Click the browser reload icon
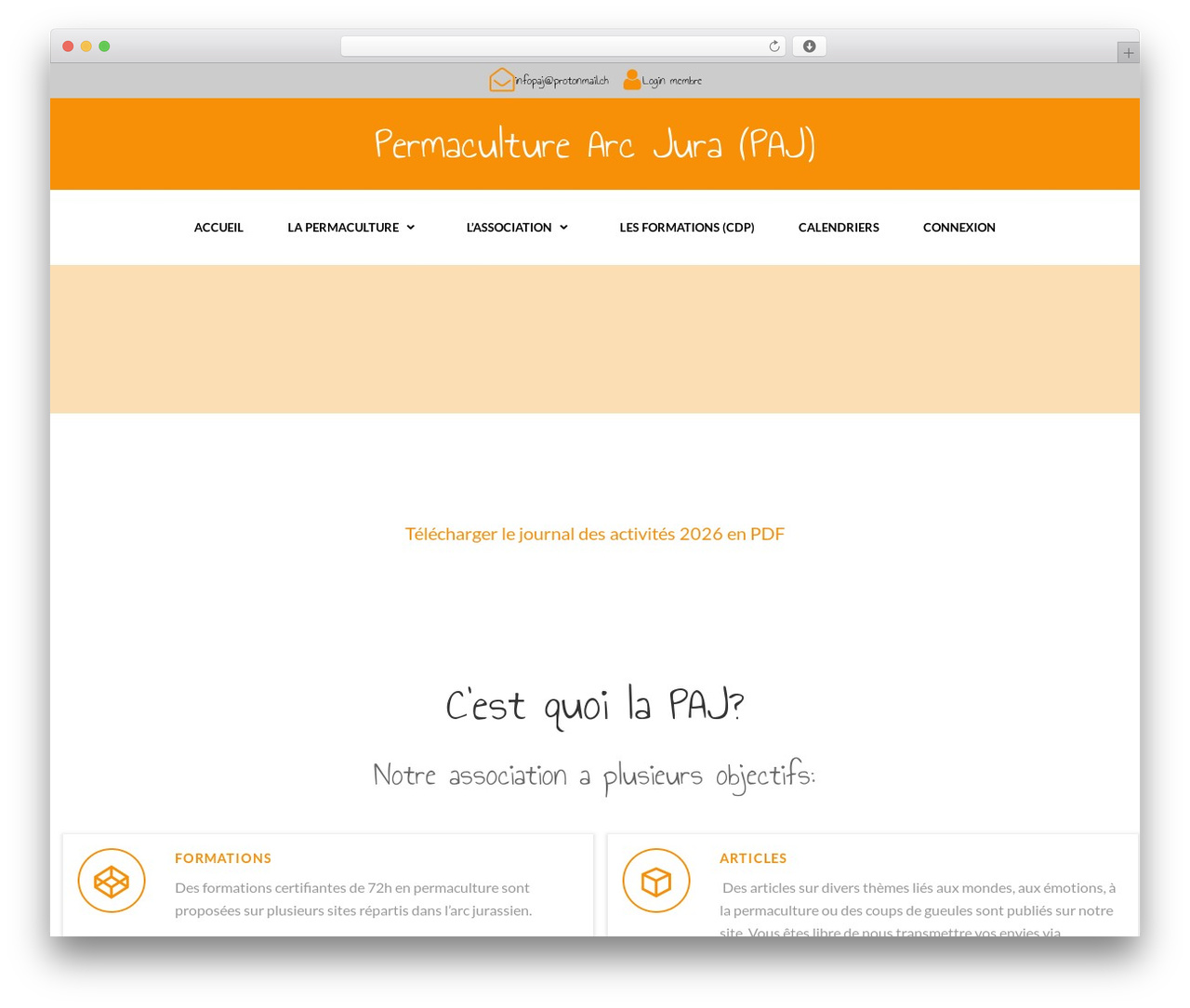The height and width of the screenshot is (1008, 1190). [x=773, y=46]
